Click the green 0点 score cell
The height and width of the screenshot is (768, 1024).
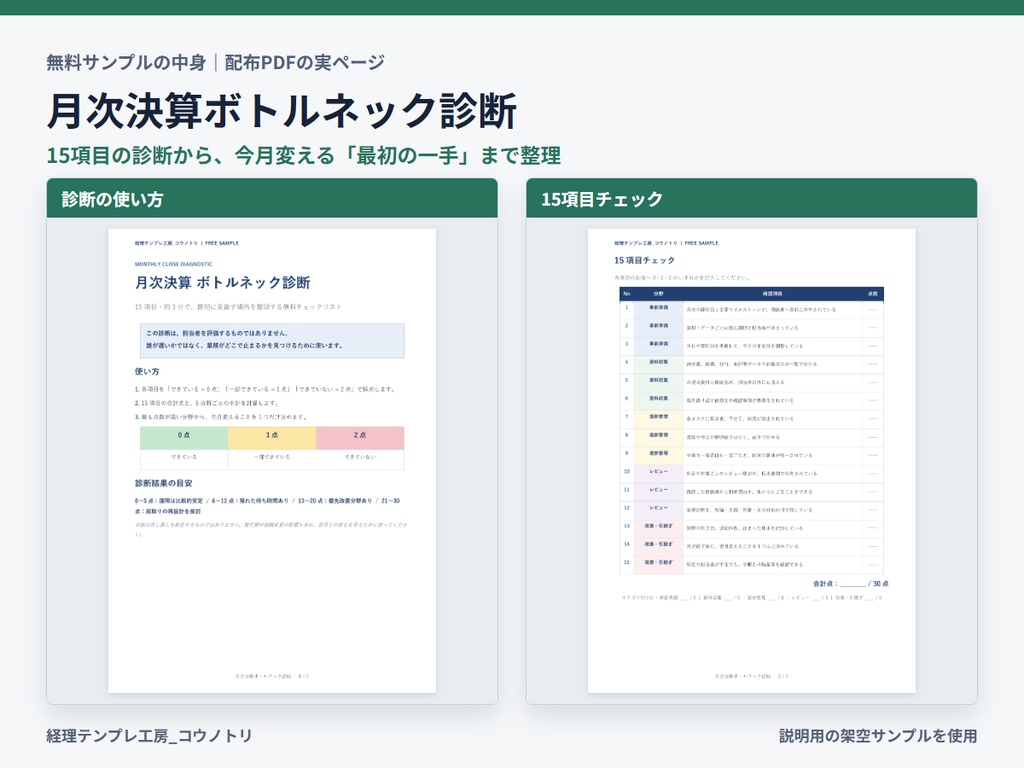coord(184,438)
